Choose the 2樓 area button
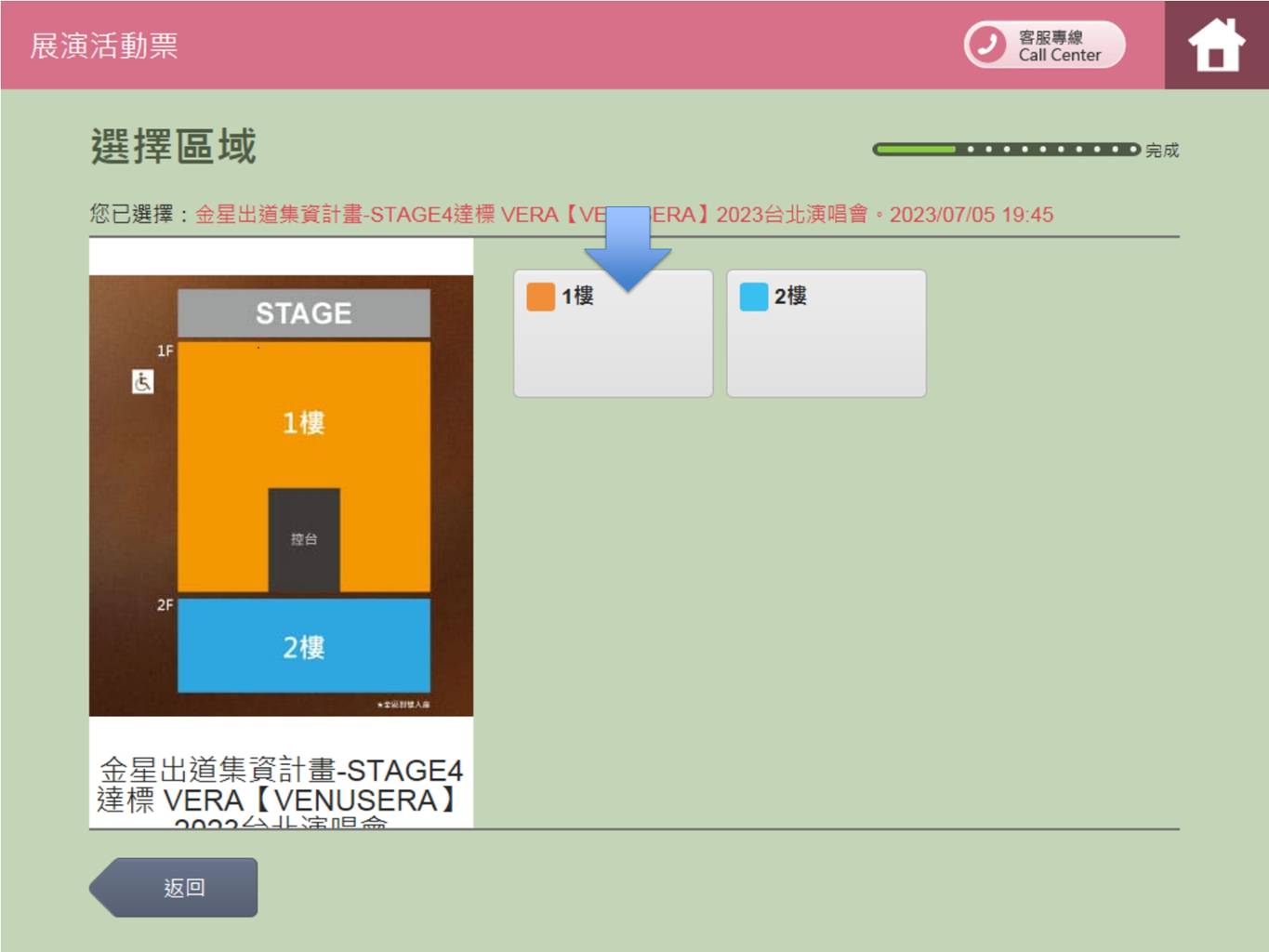 [826, 334]
